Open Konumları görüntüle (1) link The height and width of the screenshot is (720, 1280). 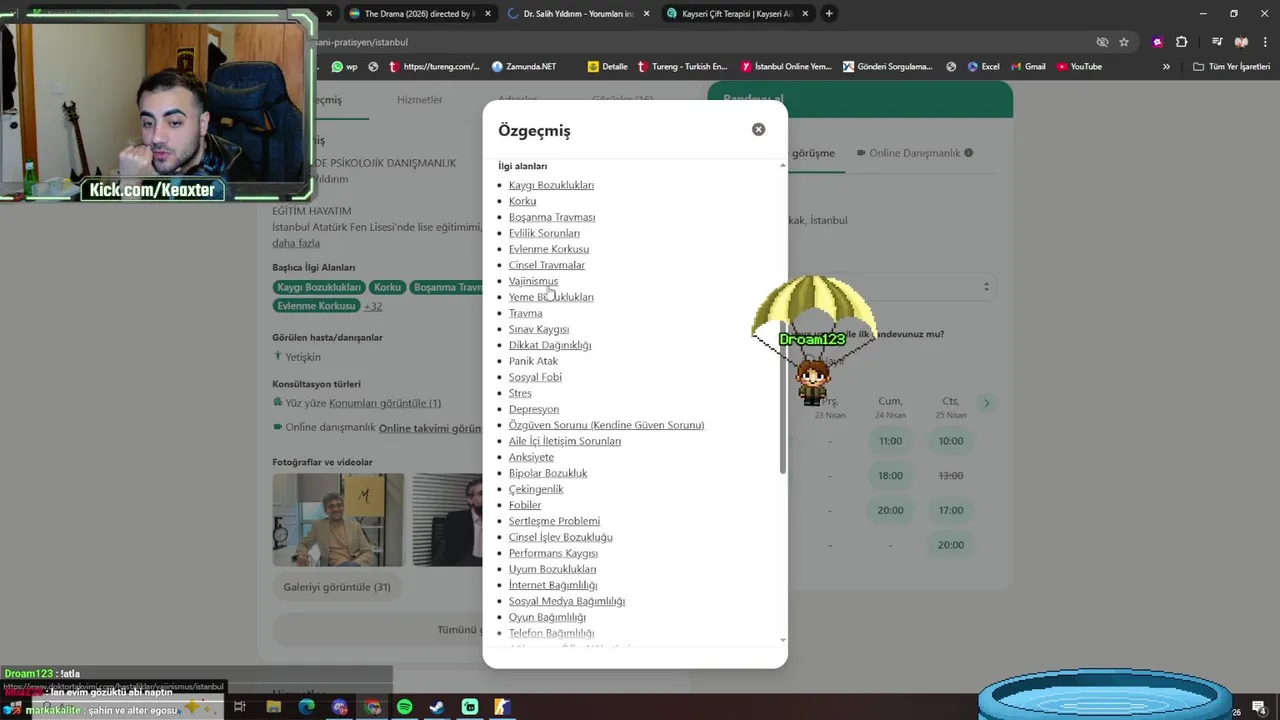[x=385, y=403]
